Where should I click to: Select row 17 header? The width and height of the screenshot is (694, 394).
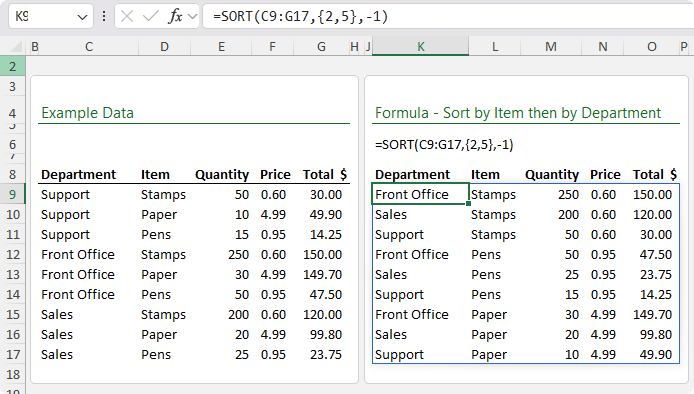[12, 355]
